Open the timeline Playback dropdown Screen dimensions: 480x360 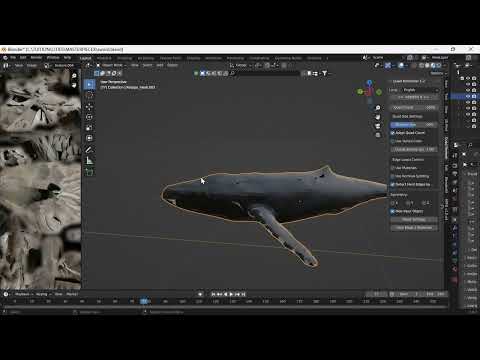(x=23, y=294)
